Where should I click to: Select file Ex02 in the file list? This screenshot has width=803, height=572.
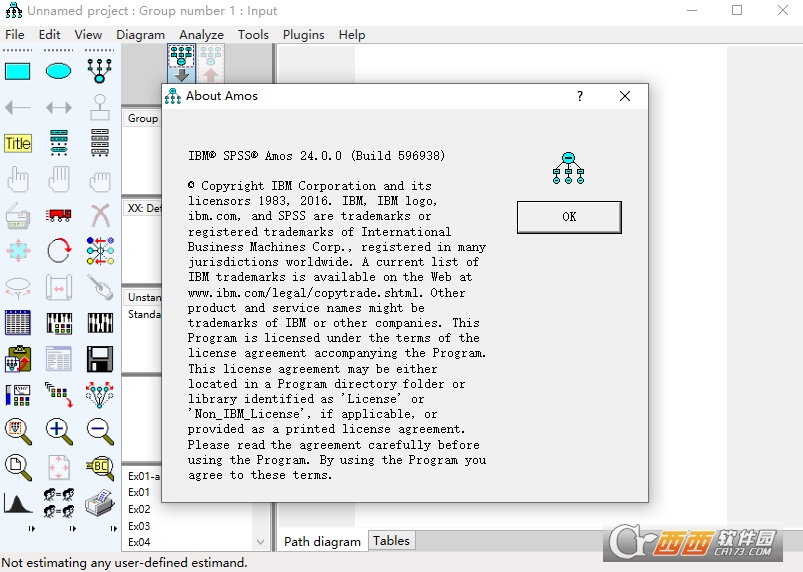tap(139, 509)
